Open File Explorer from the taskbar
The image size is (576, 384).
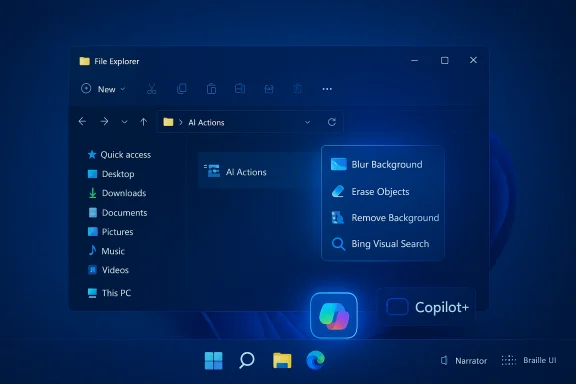coord(282,360)
